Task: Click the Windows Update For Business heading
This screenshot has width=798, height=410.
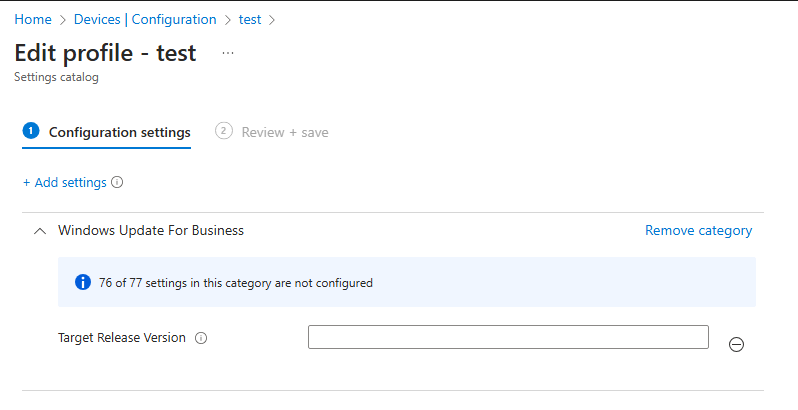Action: click(x=151, y=230)
